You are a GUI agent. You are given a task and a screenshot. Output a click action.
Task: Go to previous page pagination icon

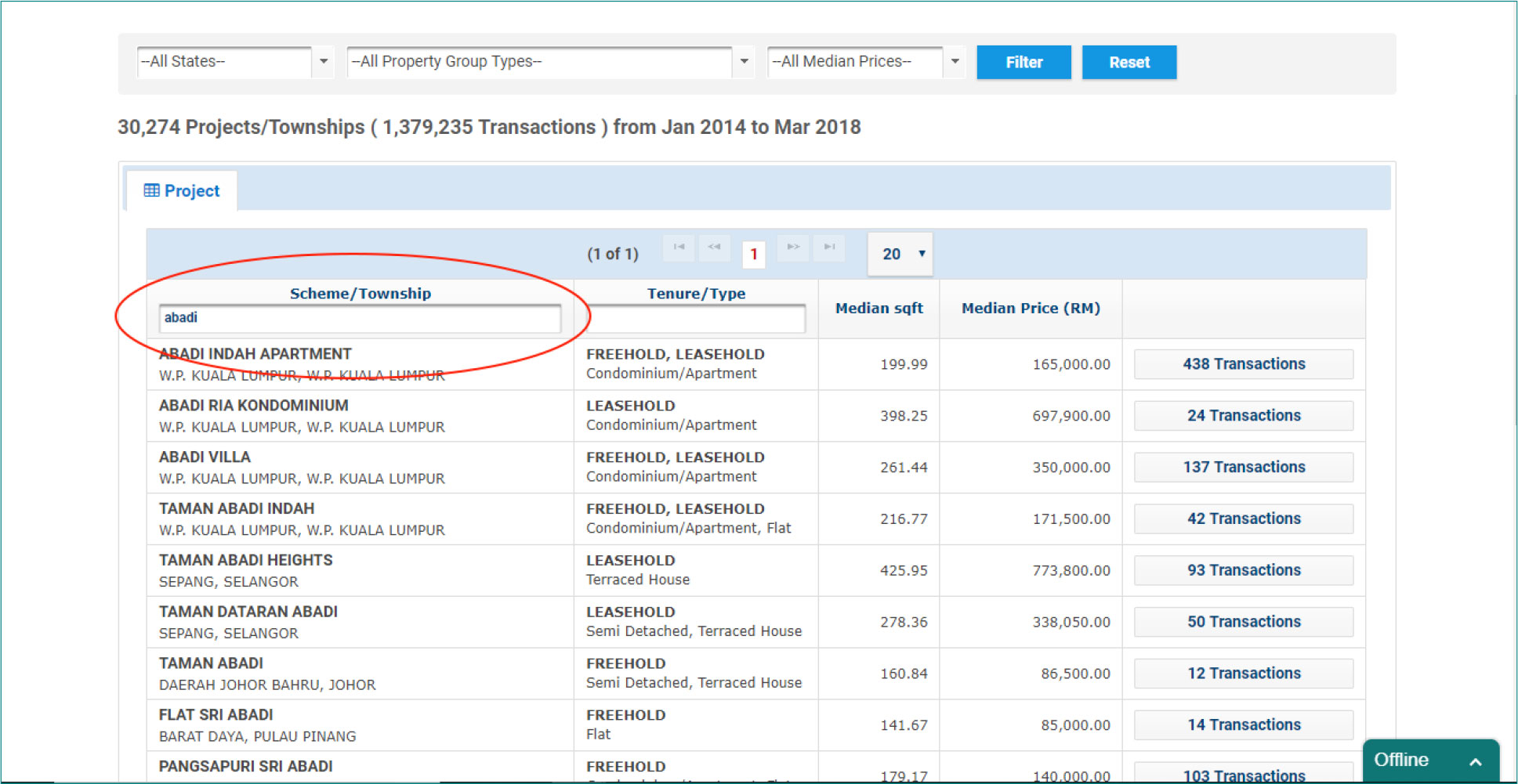tap(714, 247)
